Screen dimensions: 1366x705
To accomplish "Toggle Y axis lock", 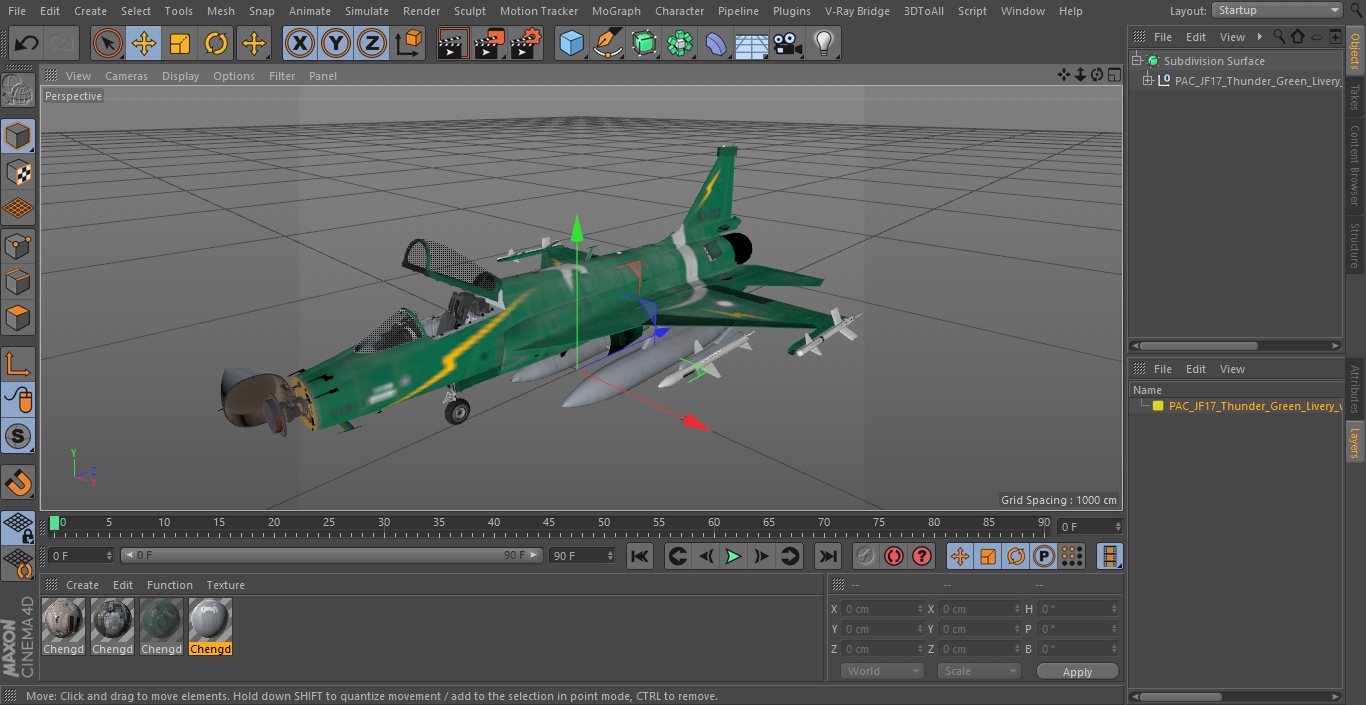I will 336,43.
